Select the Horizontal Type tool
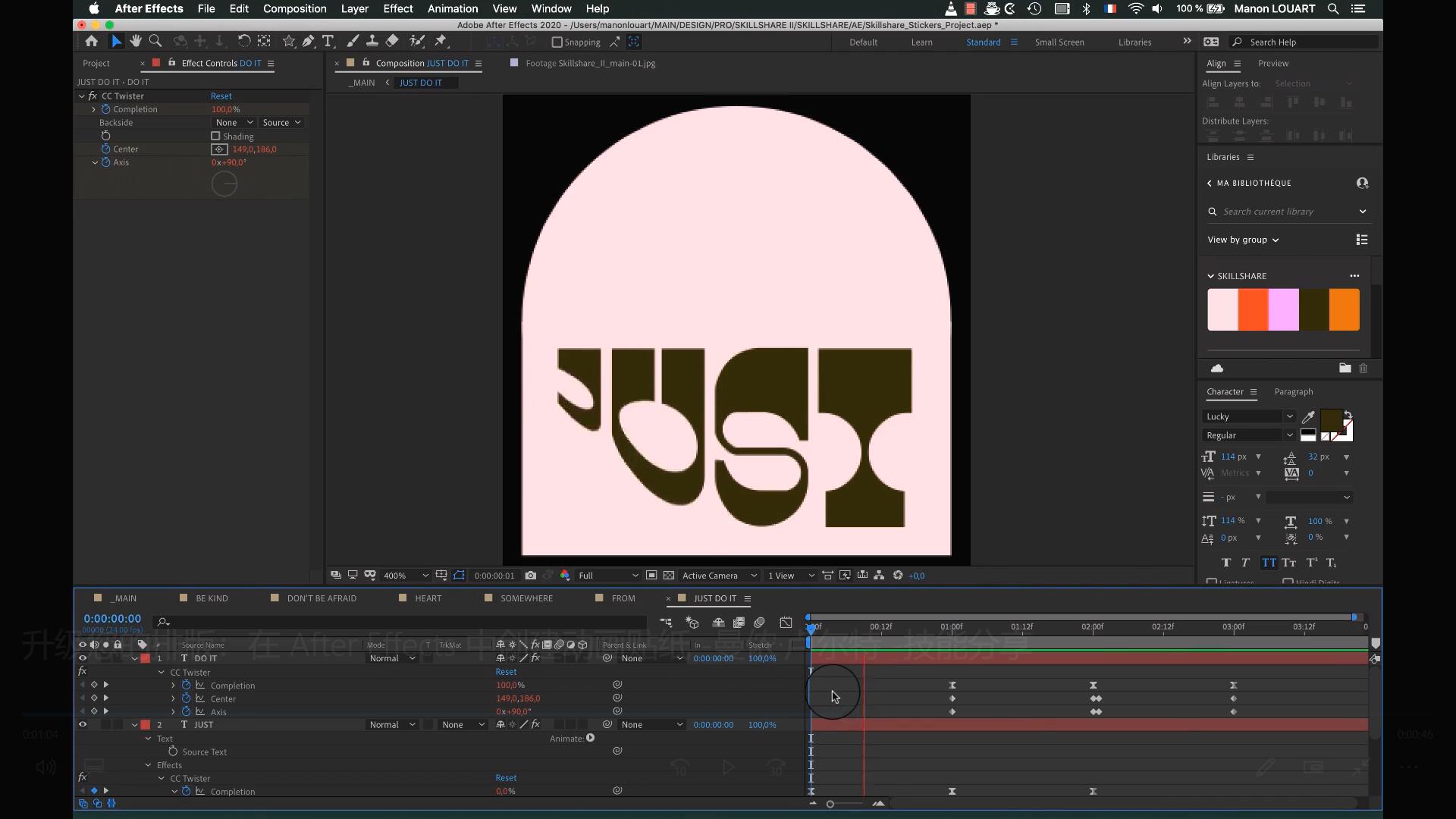Screen dimensions: 1456x819 click(x=328, y=41)
